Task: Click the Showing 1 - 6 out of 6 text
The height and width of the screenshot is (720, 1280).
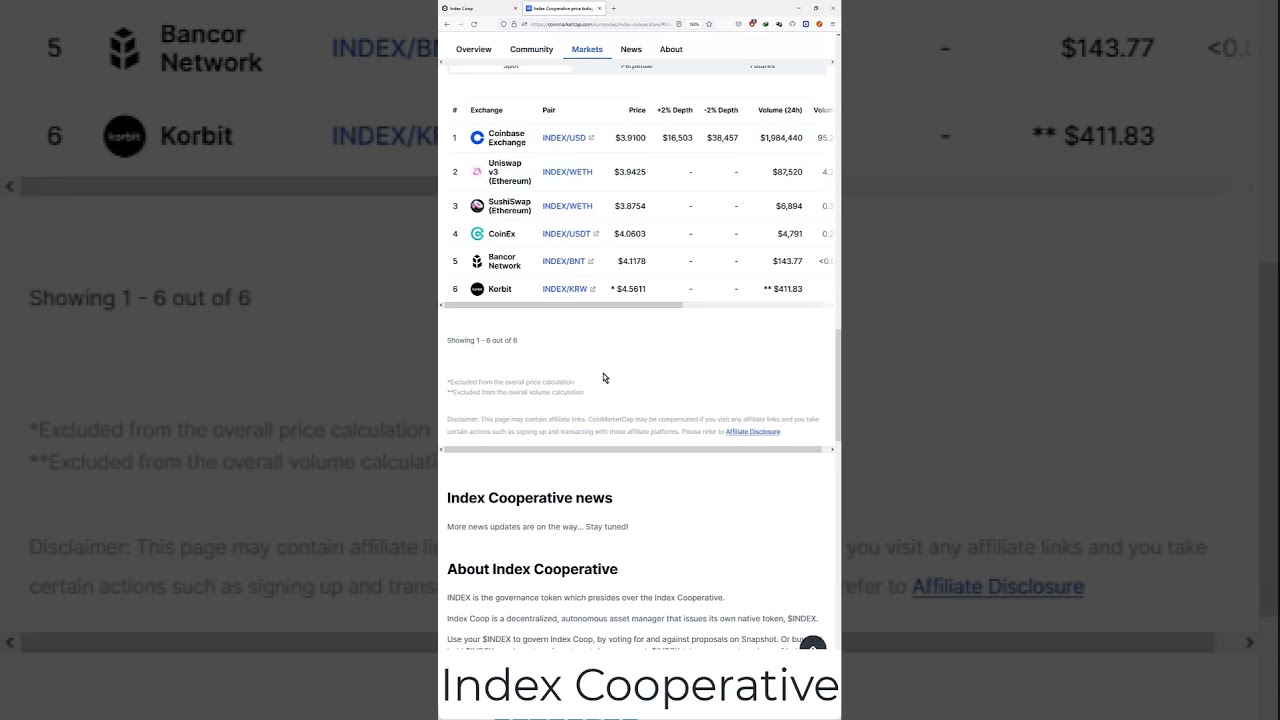Action: pos(482,341)
